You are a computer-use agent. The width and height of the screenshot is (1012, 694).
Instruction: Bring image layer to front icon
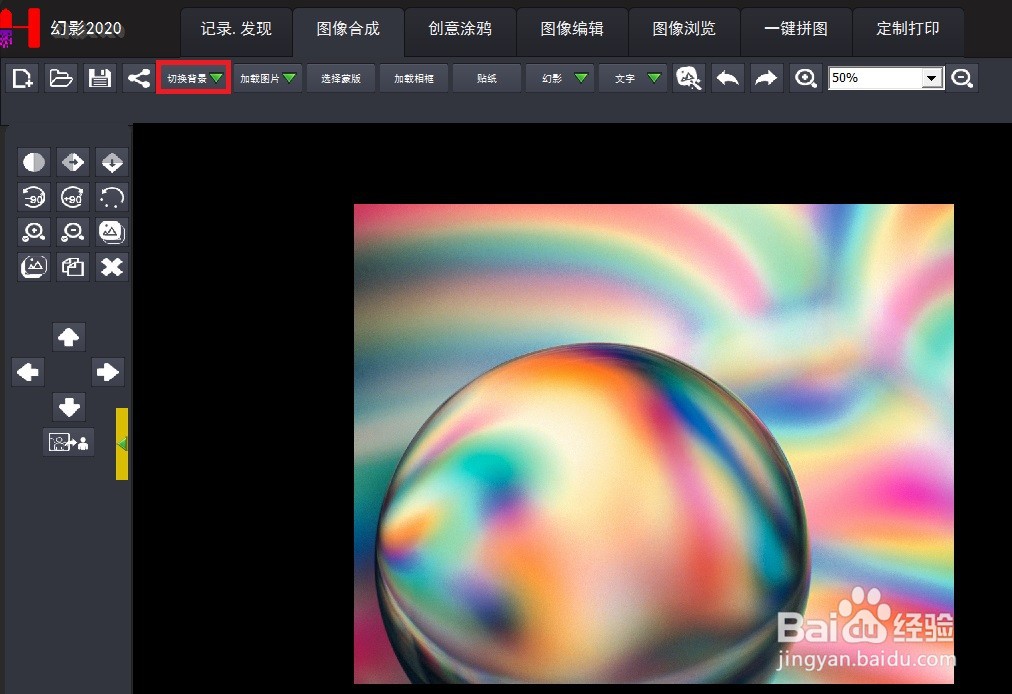point(112,232)
